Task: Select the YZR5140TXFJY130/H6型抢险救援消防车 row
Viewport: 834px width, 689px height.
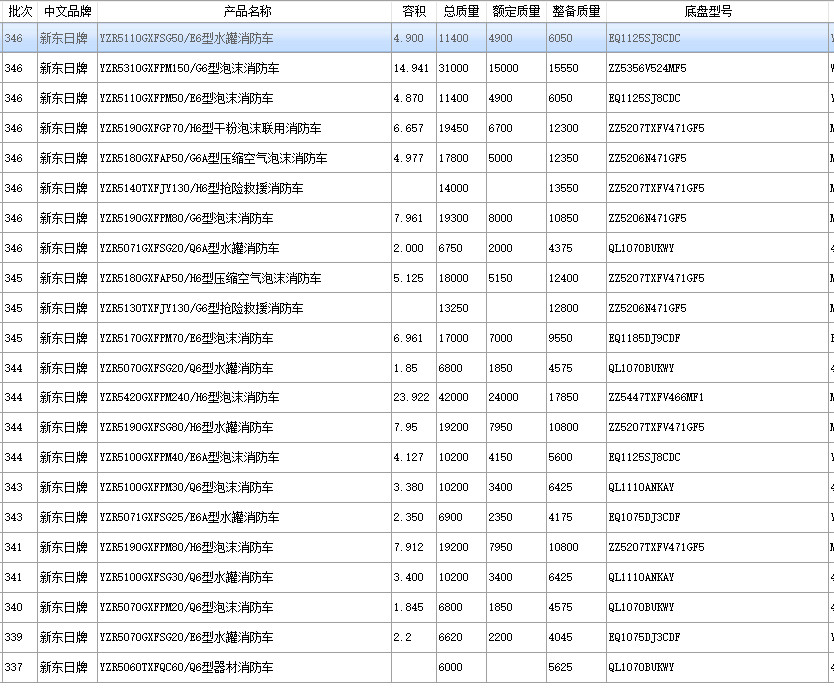Action: 201,188
